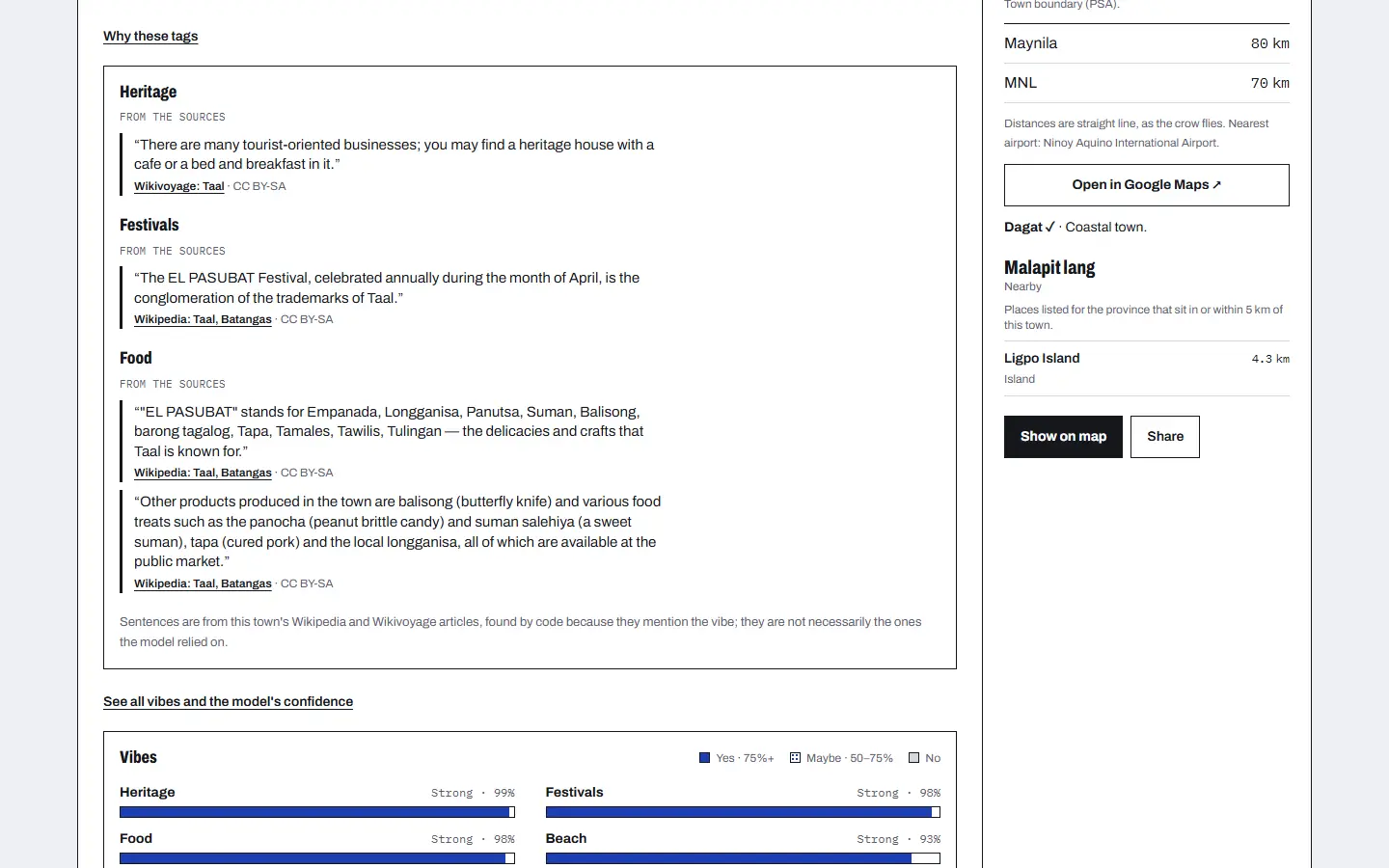This screenshot has height=868, width=1389.
Task: Click the 'Strong · 98%' Festivals value
Action: coord(899,793)
